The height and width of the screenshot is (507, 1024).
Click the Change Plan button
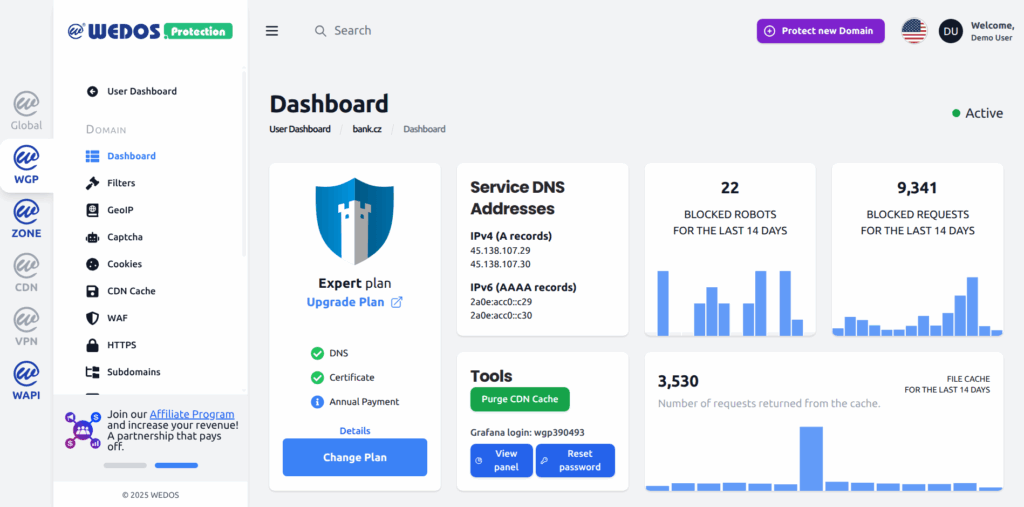coord(355,457)
